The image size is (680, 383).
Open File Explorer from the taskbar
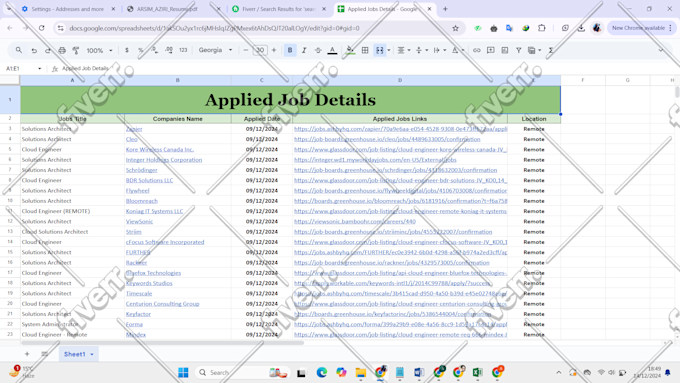tap(360, 373)
